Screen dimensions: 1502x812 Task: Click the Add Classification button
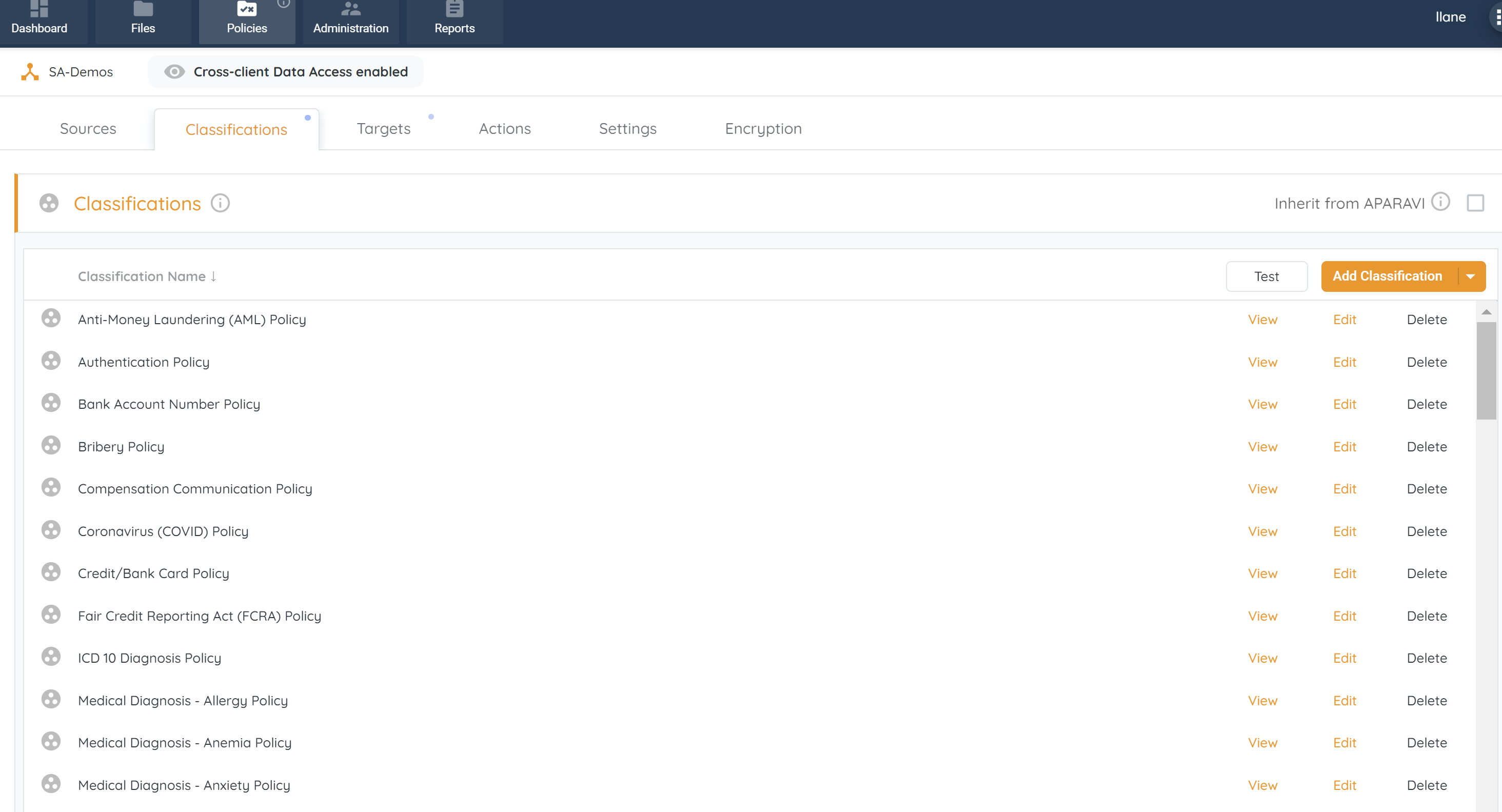coord(1387,276)
